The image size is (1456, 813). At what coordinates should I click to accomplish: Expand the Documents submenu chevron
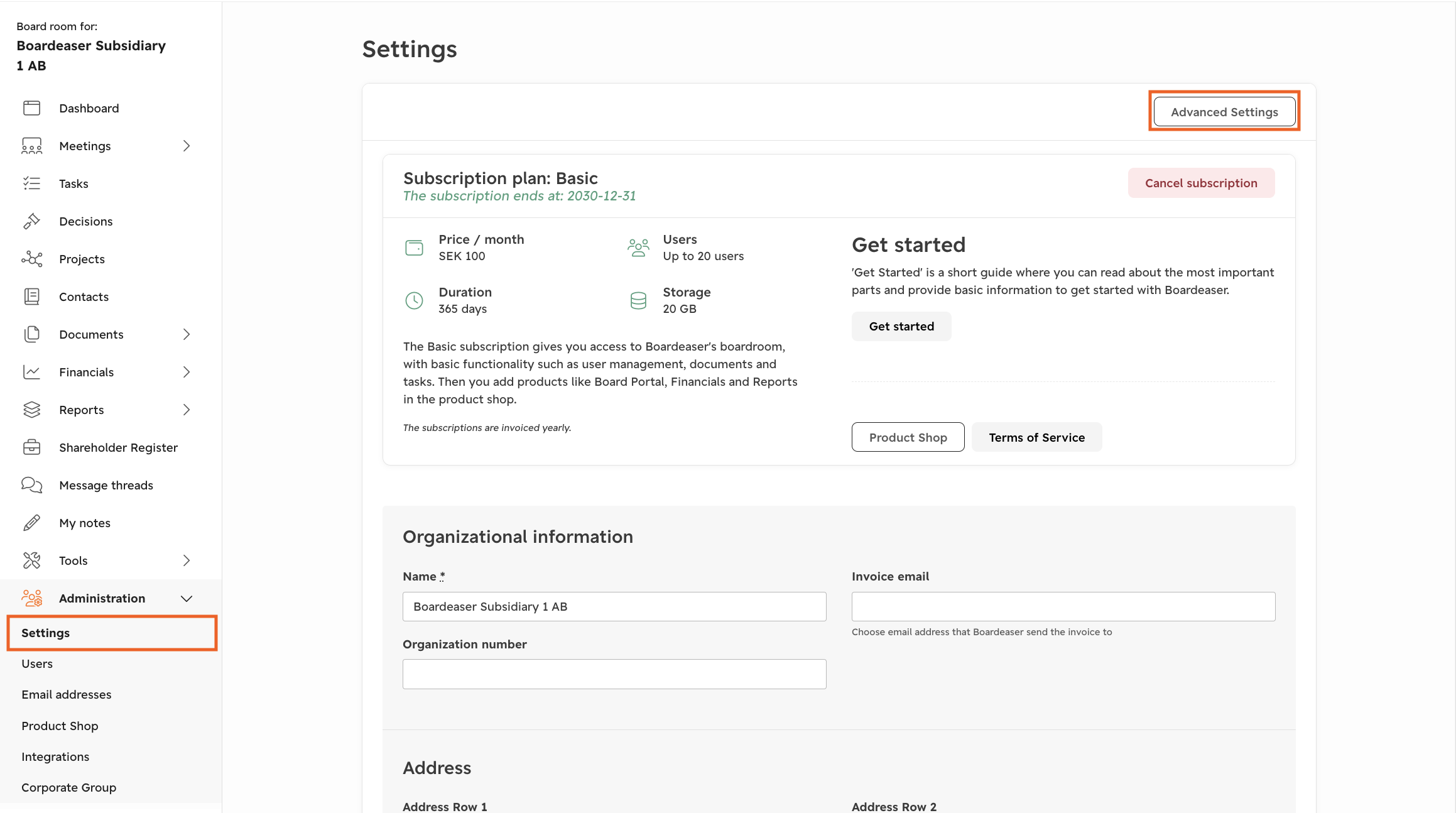(x=187, y=334)
